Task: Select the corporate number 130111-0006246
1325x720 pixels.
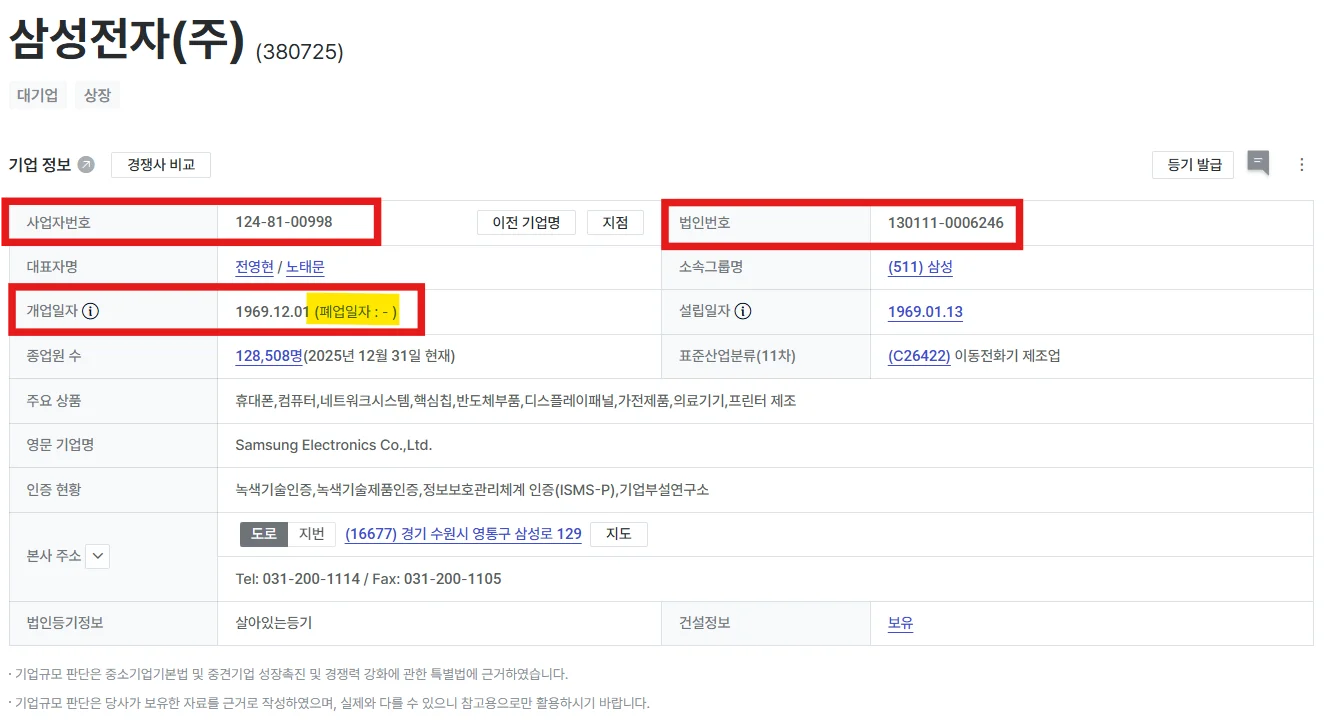Action: [x=945, y=223]
